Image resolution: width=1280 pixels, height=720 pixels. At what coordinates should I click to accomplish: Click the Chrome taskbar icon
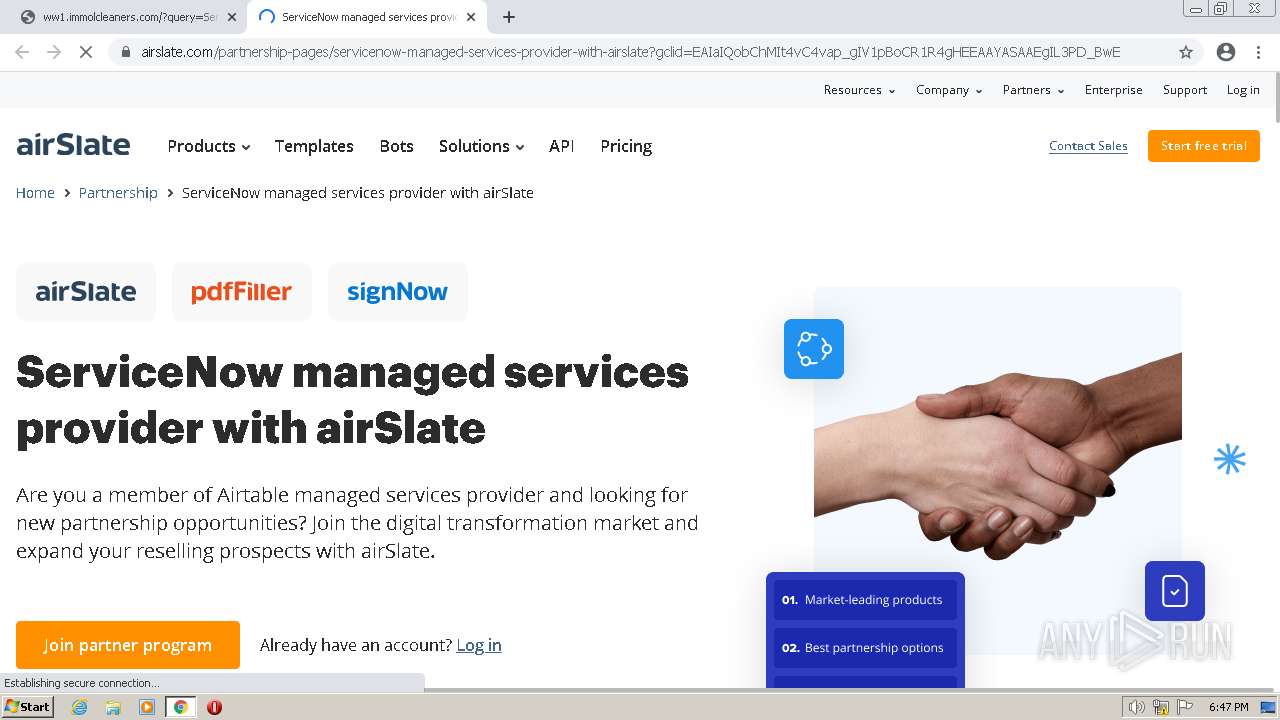180,707
